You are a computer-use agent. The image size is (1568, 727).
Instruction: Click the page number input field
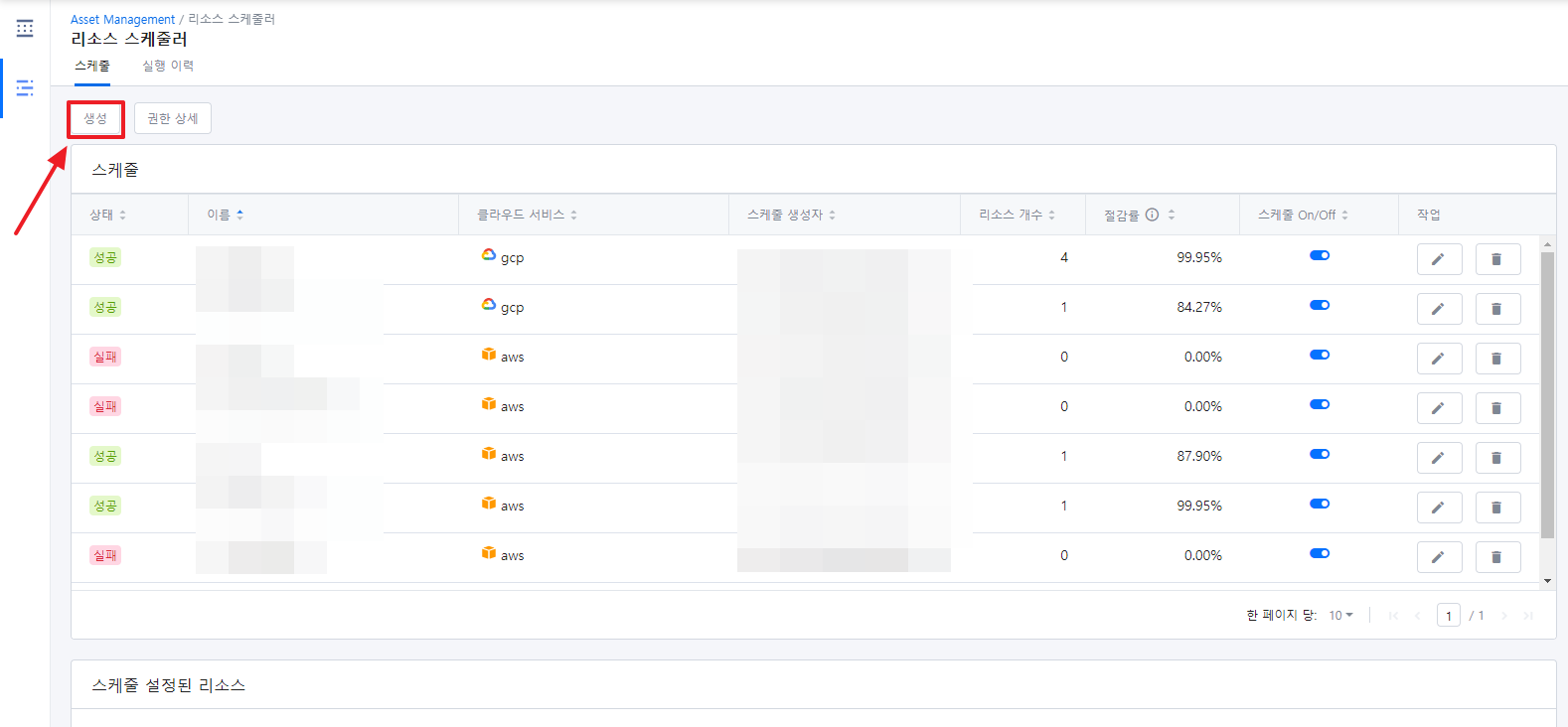coord(1448,616)
